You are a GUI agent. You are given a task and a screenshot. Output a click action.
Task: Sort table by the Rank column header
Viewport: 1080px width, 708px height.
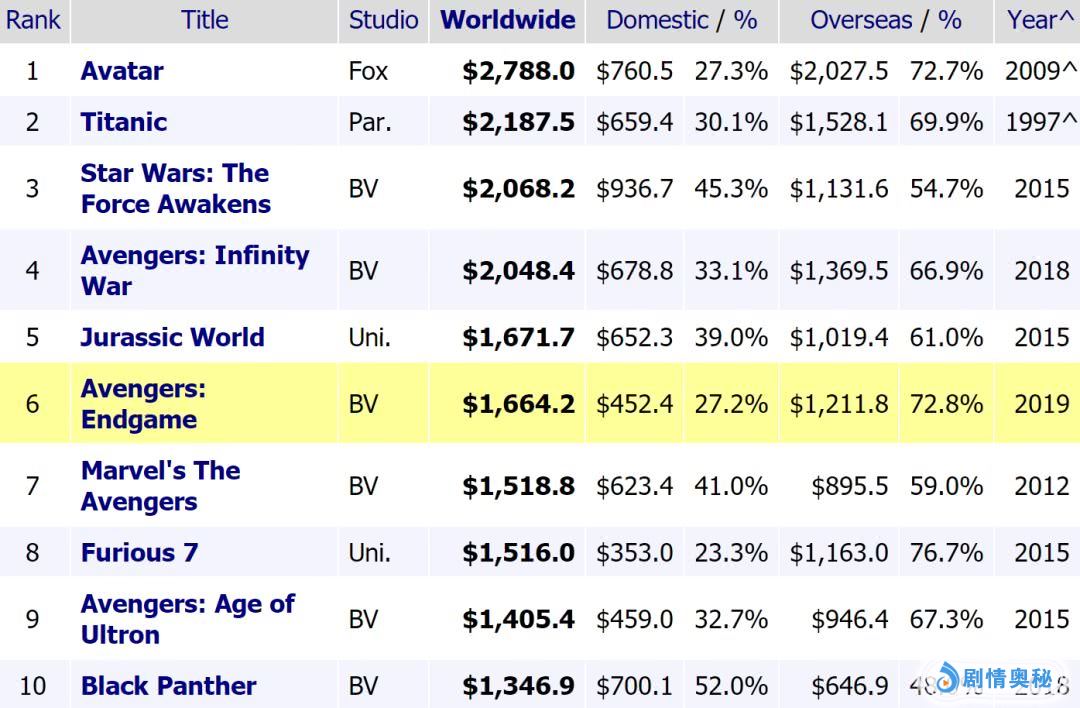(x=34, y=20)
